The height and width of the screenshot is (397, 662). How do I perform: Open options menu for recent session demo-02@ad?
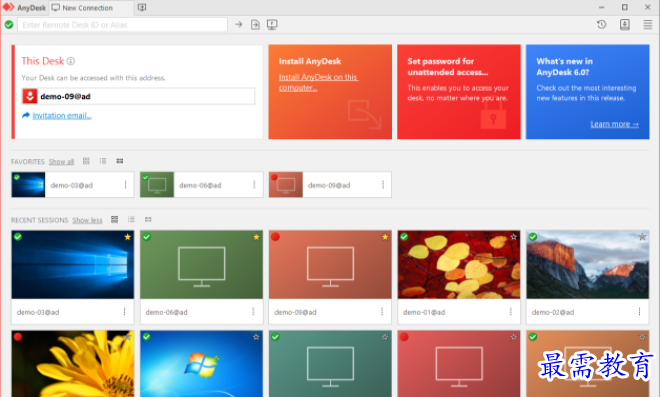[x=640, y=312]
